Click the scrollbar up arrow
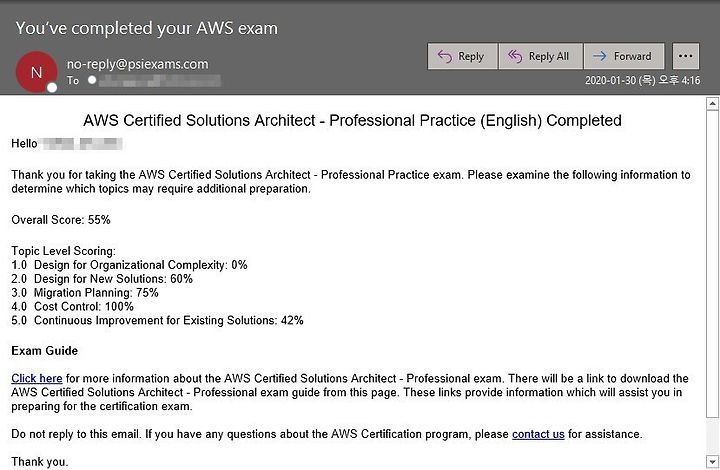Image resolution: width=720 pixels, height=470 pixels. 712,103
